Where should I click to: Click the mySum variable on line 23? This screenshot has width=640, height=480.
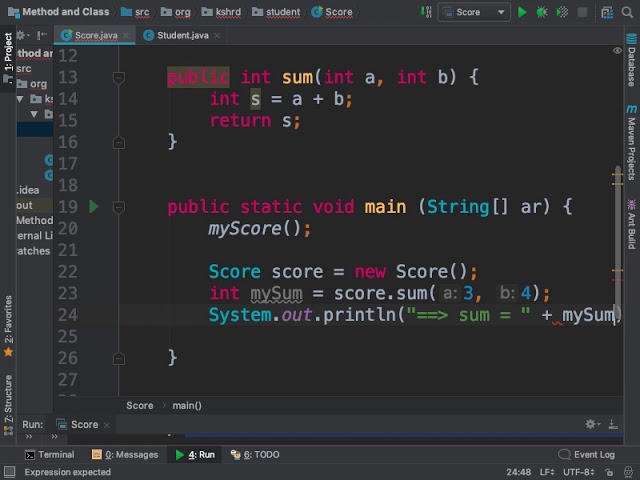click(x=276, y=293)
